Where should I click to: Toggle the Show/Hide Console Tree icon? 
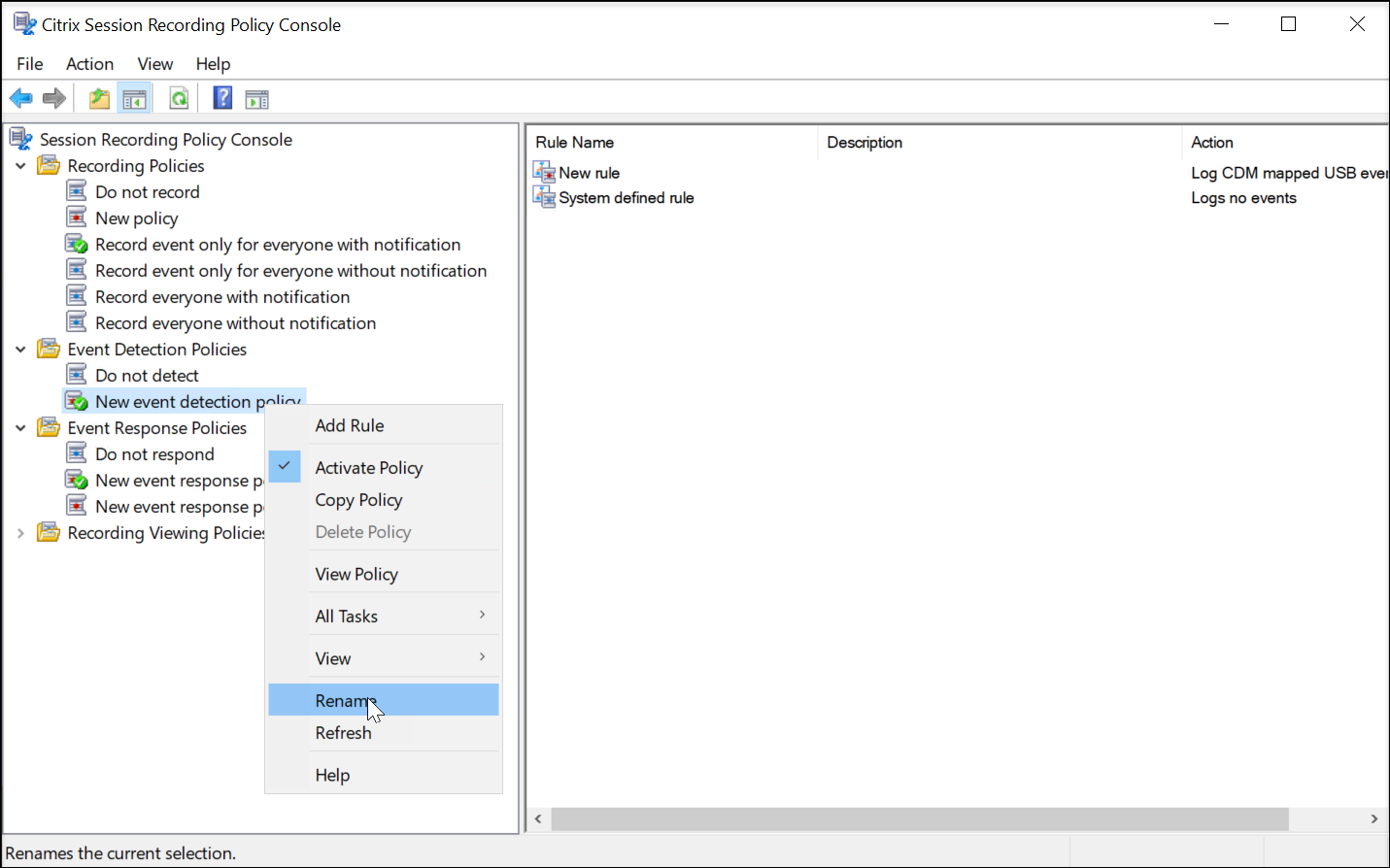pyautogui.click(x=134, y=98)
